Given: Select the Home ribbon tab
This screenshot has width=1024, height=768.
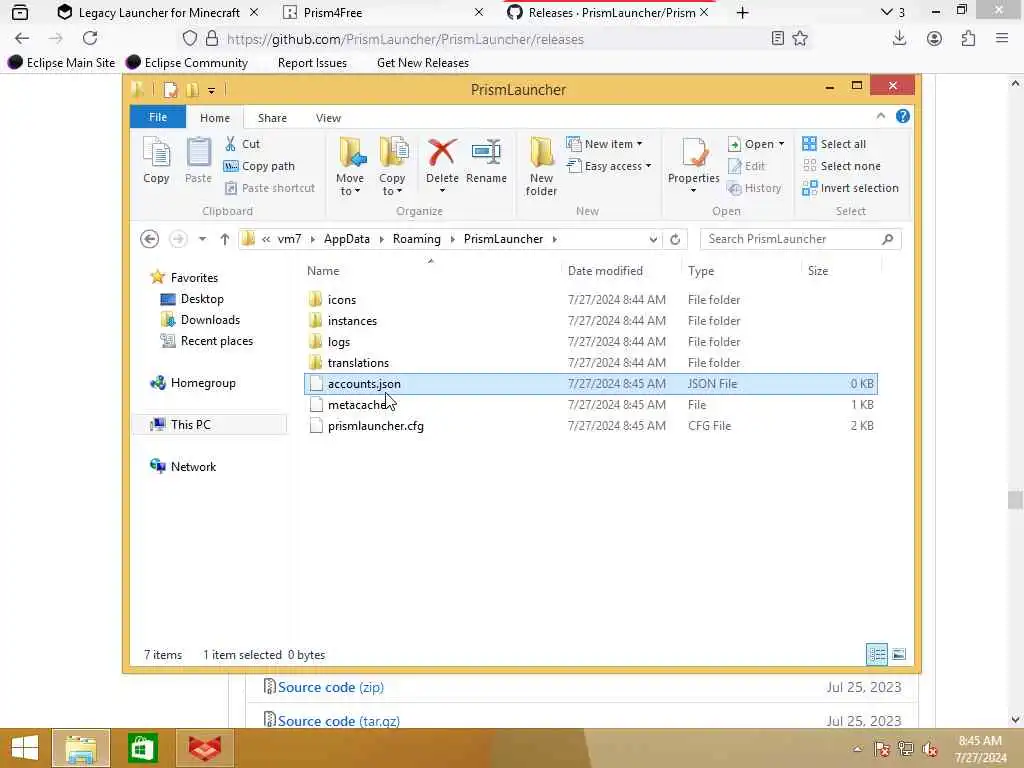Looking at the screenshot, I should tap(215, 118).
